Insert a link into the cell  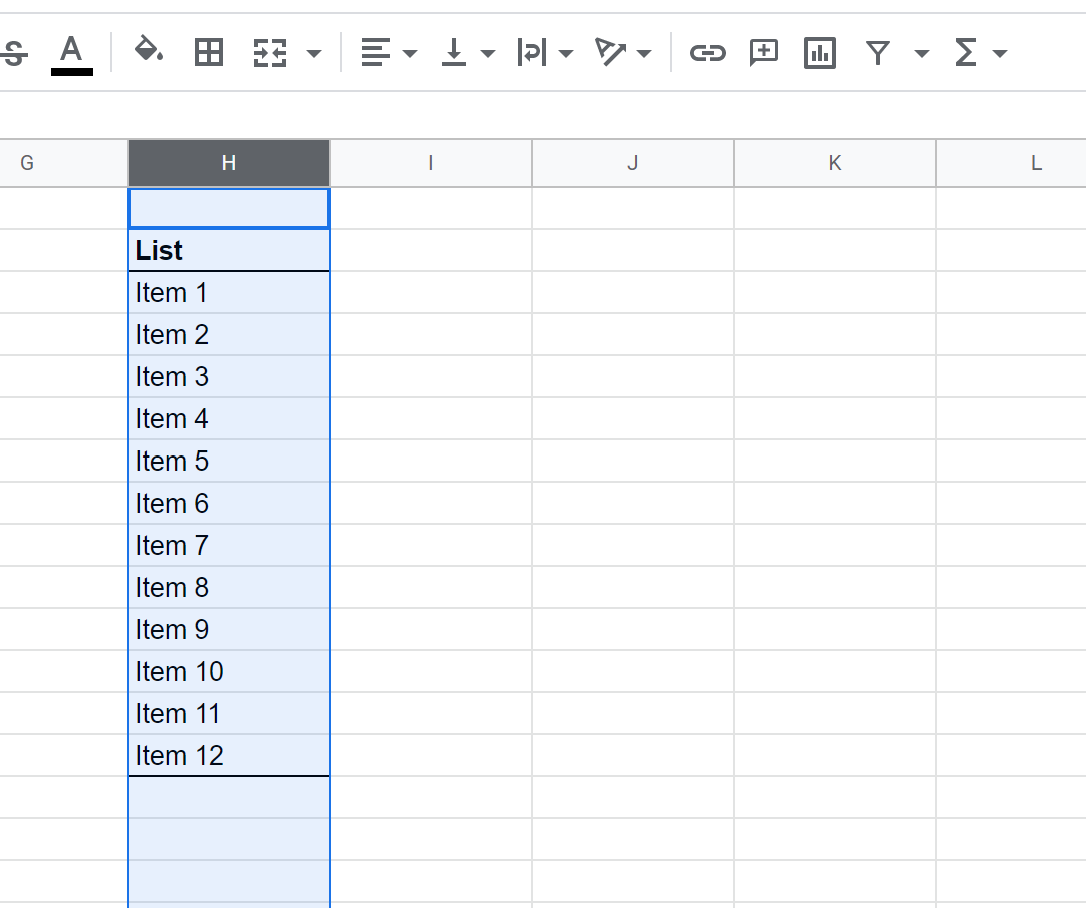click(707, 53)
